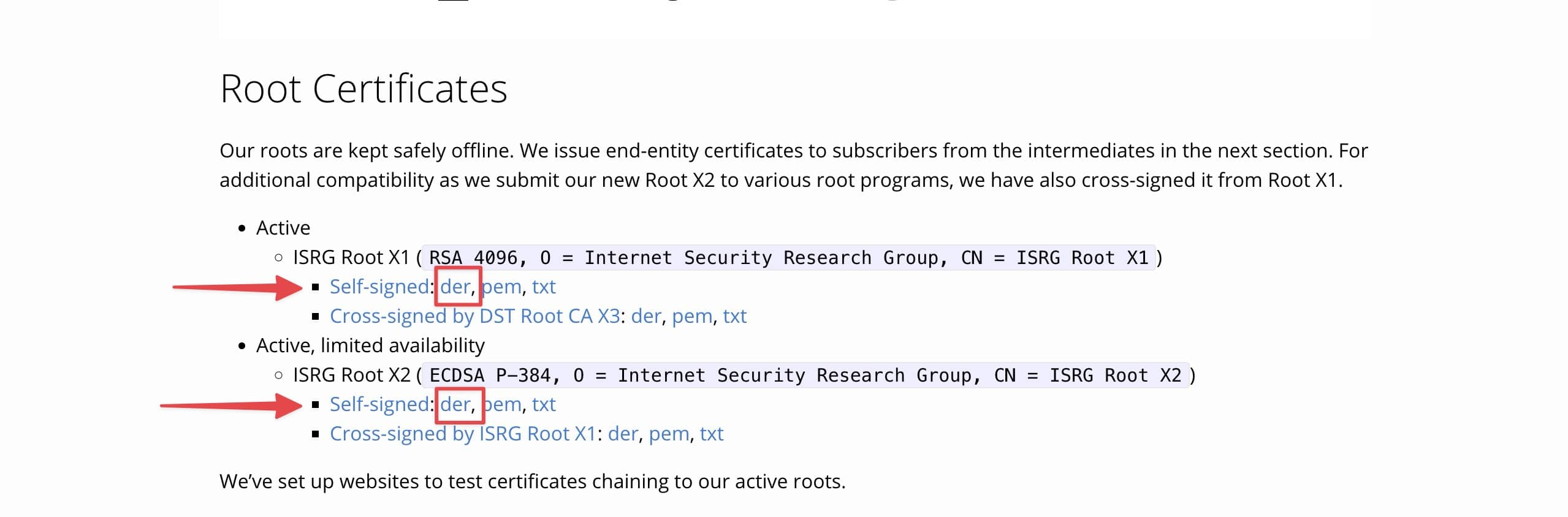The width and height of the screenshot is (1568, 517).
Task: Click the 'Our roots are kept safely offline' paragraph
Action: tap(794, 165)
